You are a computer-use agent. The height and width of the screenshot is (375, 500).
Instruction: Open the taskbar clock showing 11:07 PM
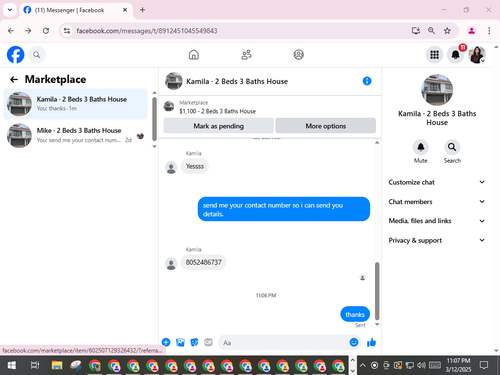click(458, 365)
